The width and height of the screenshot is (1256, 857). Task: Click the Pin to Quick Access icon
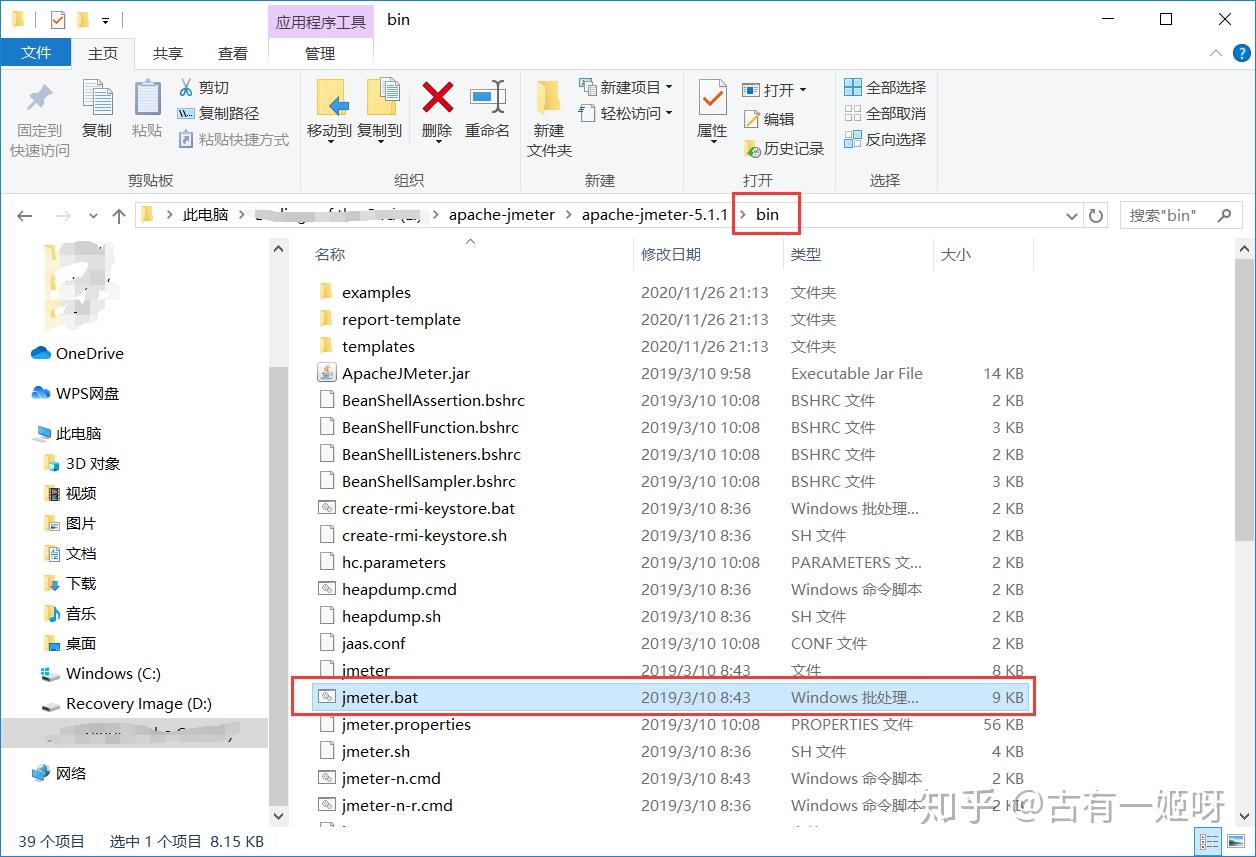(x=40, y=99)
